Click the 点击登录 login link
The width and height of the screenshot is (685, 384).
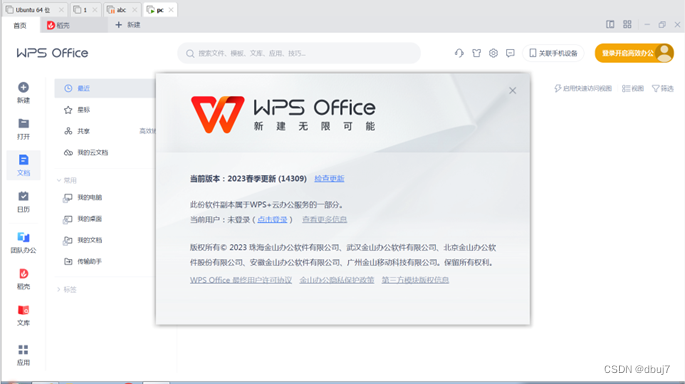(272, 219)
